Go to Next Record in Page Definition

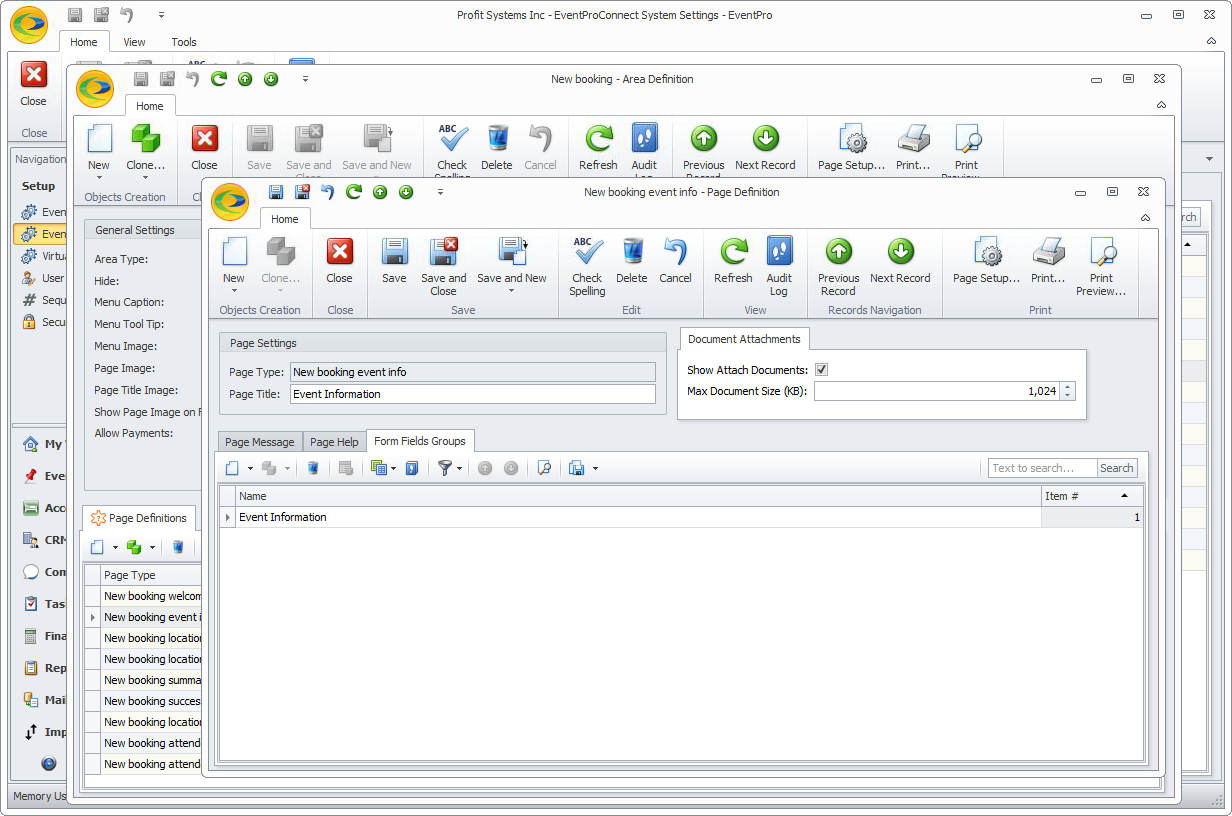point(900,262)
